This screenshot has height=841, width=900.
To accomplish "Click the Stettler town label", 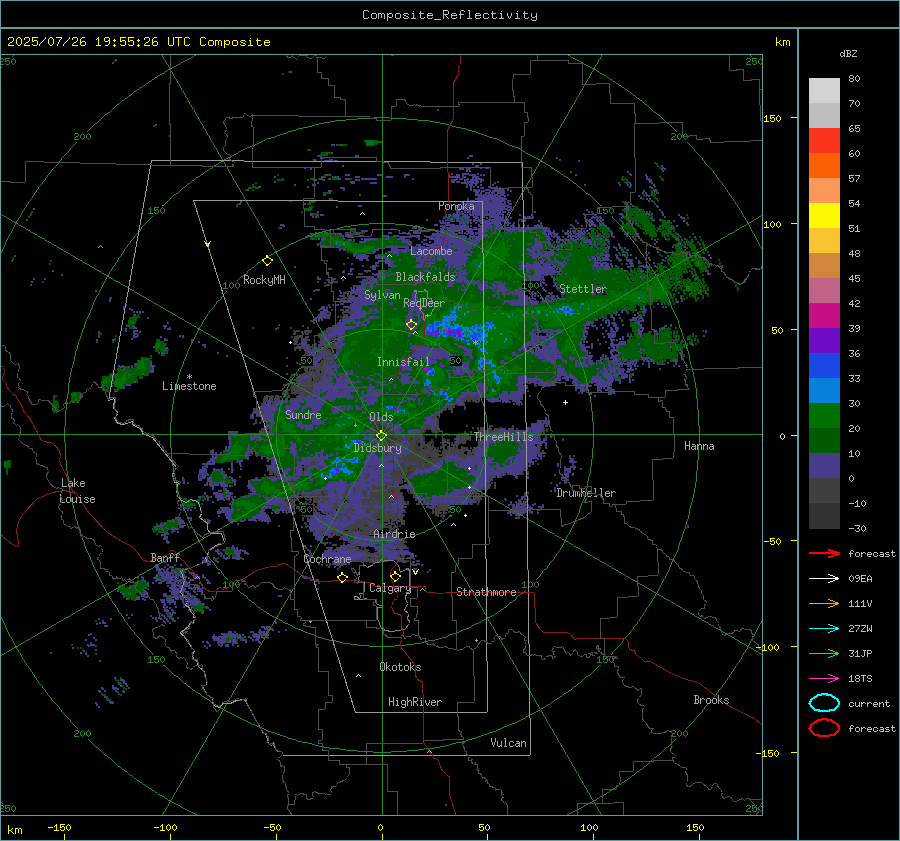I will click(583, 289).
